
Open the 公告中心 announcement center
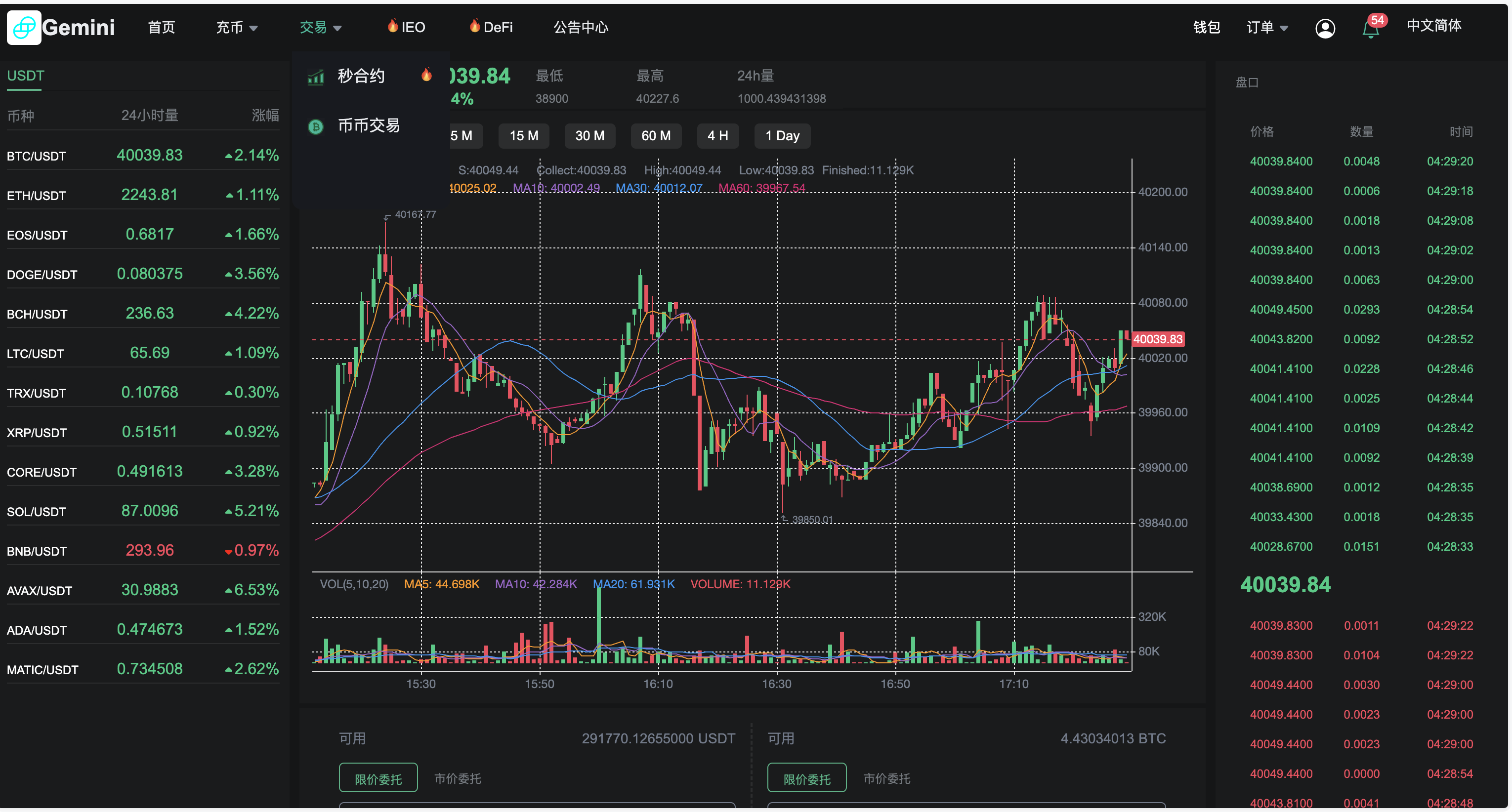(581, 27)
